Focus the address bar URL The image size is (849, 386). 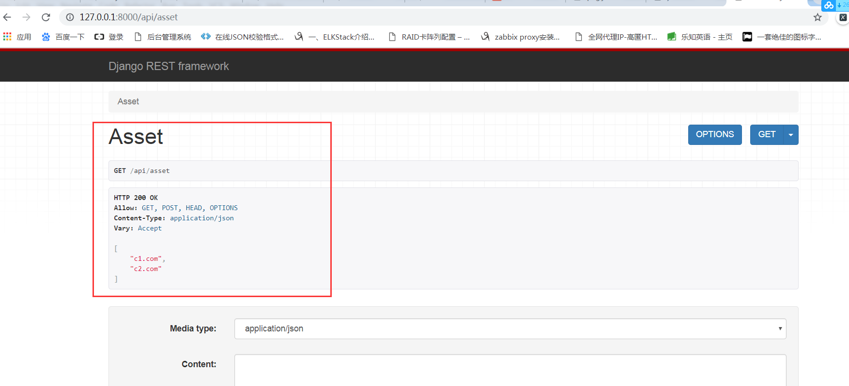[x=128, y=17]
